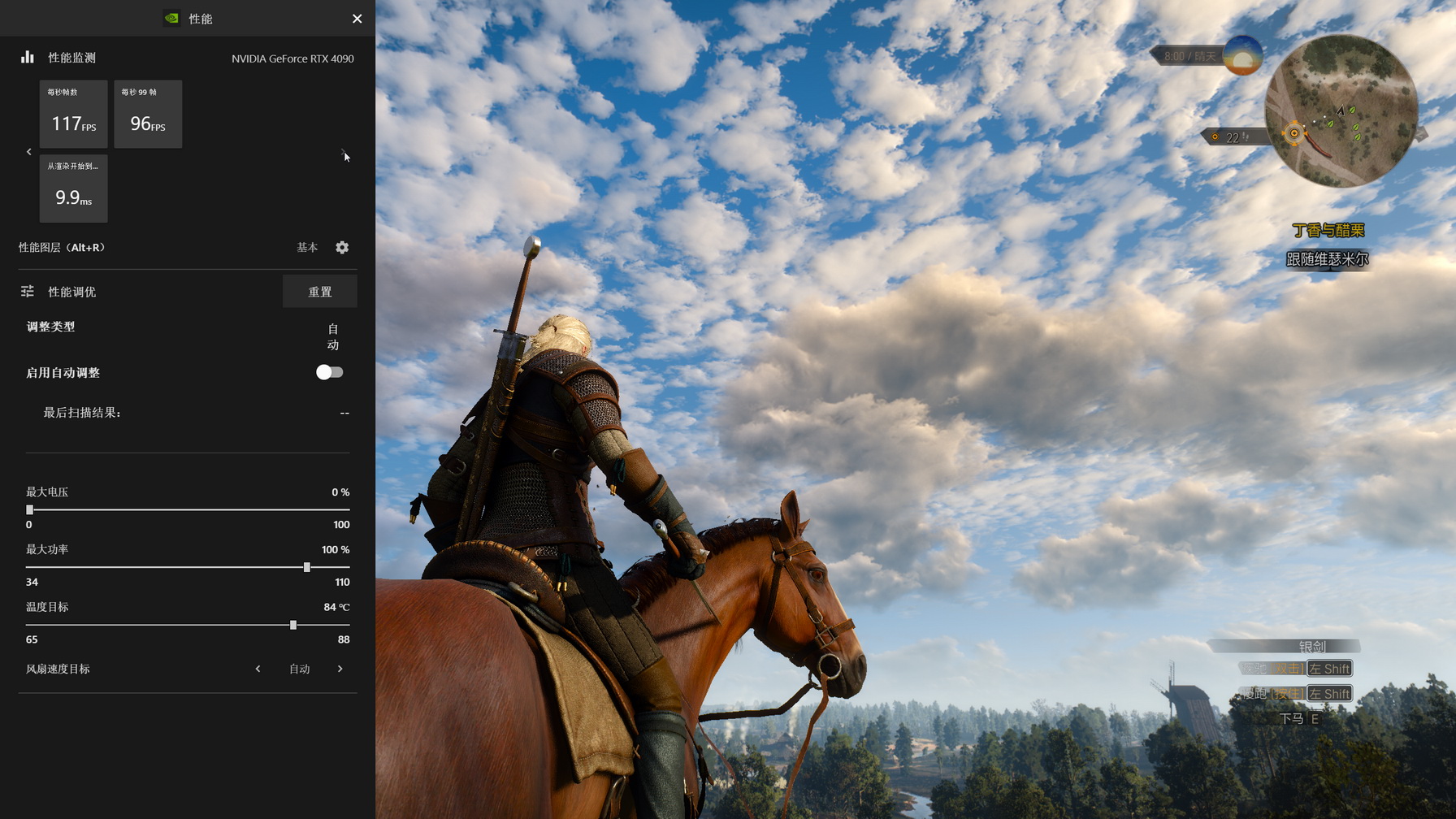Select the 96 FPS 99% tile
This screenshot has width=1456, height=819.
click(x=148, y=114)
